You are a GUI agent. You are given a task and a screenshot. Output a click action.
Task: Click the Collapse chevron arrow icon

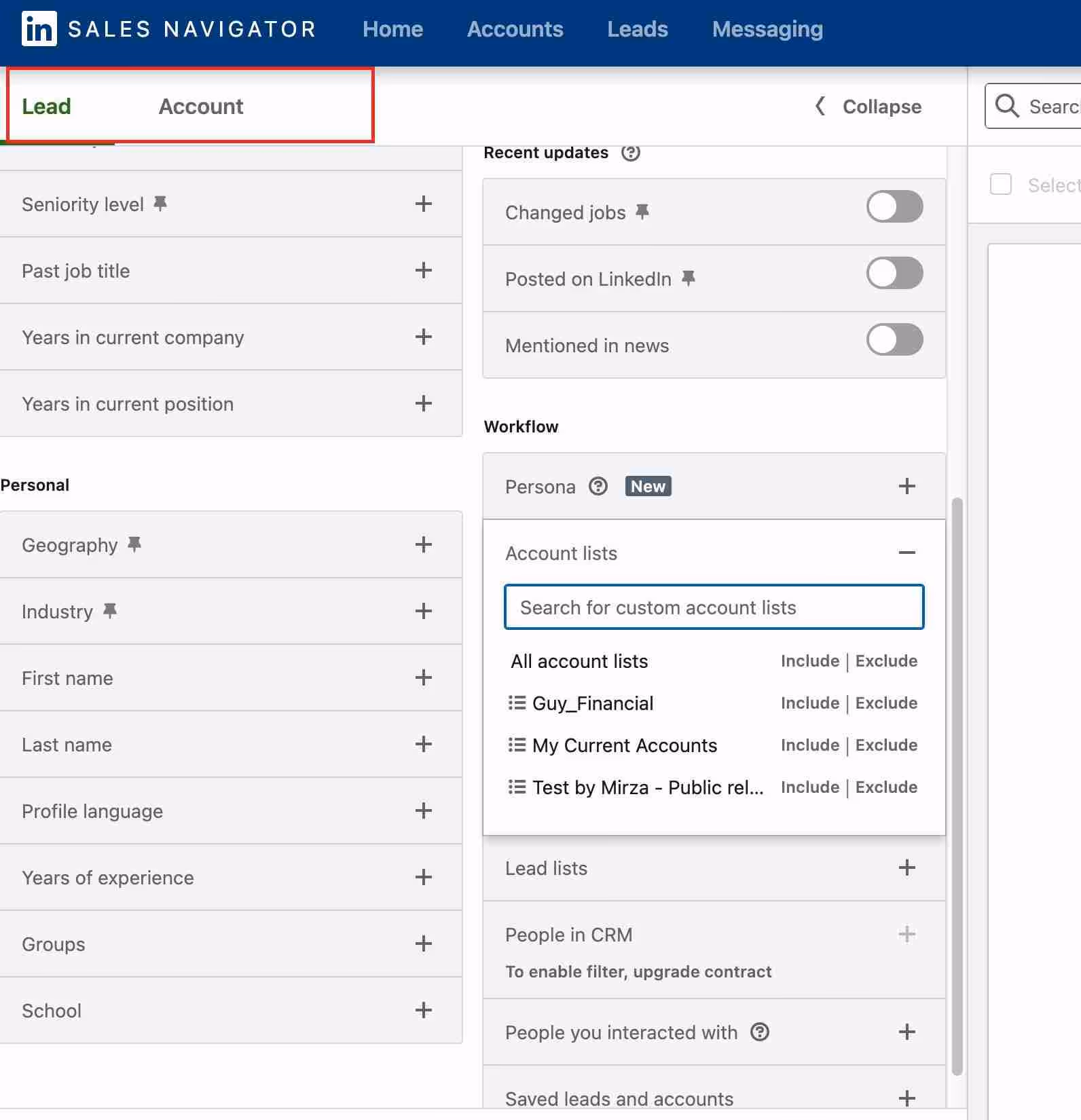pos(820,106)
